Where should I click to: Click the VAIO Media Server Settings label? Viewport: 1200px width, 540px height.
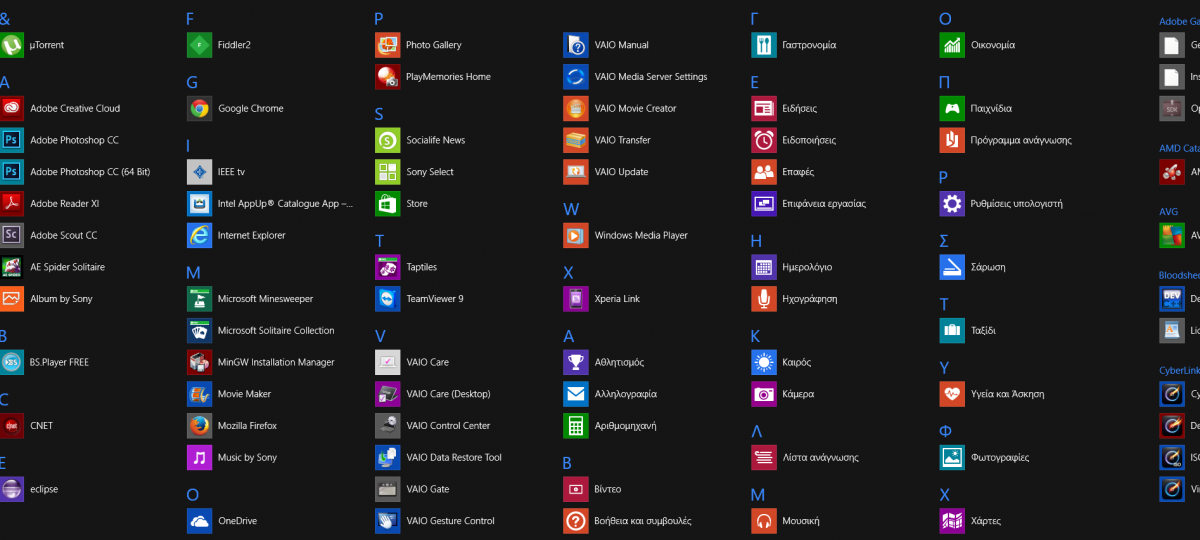pyautogui.click(x=651, y=77)
